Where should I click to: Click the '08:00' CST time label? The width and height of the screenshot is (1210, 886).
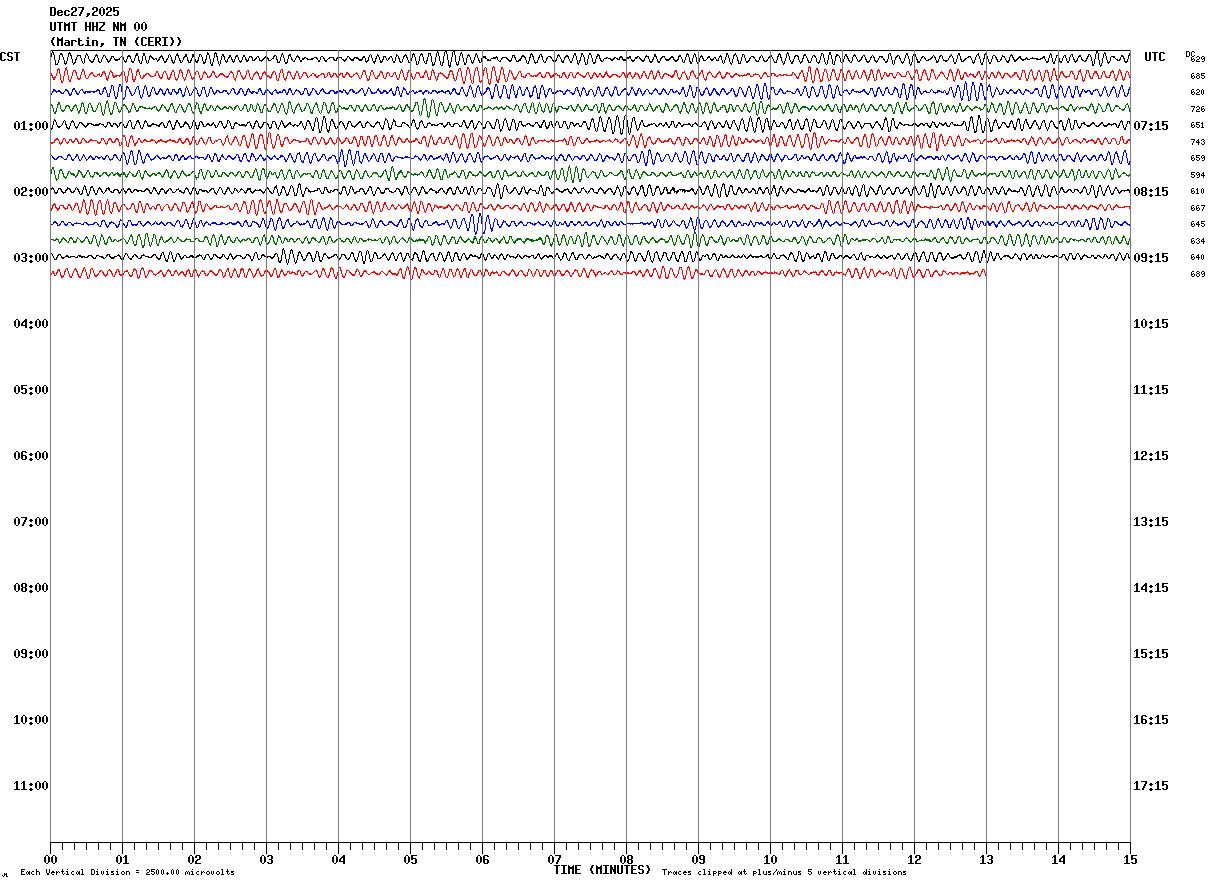coord(31,588)
